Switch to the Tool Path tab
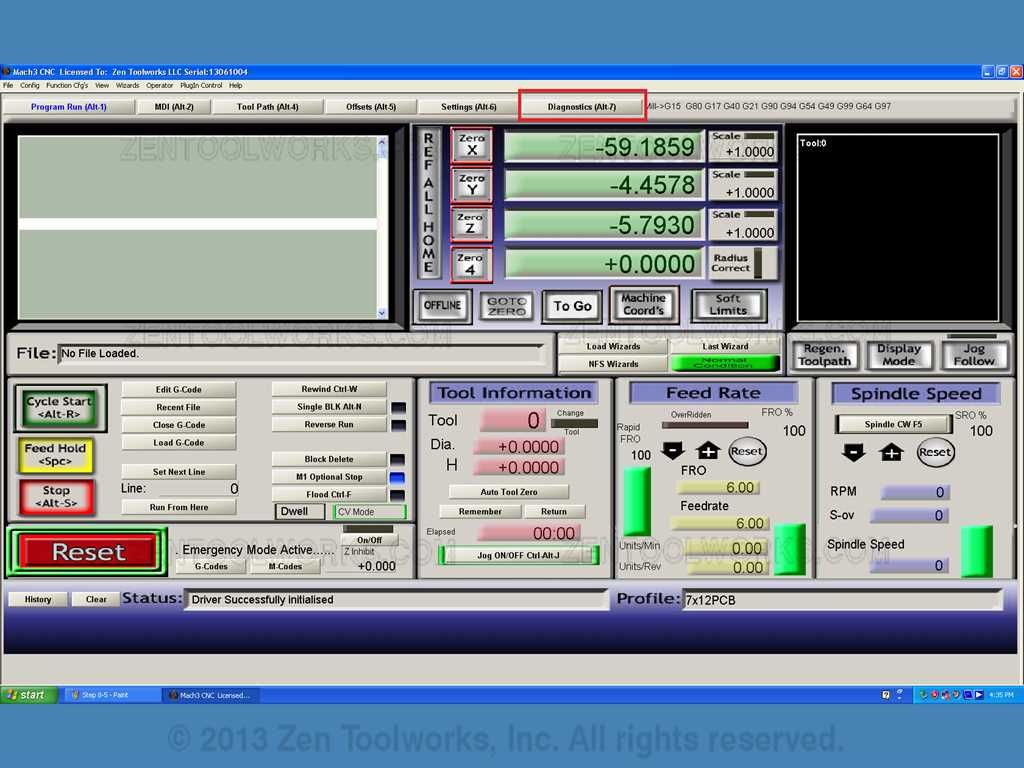The height and width of the screenshot is (768, 1024). (268, 106)
